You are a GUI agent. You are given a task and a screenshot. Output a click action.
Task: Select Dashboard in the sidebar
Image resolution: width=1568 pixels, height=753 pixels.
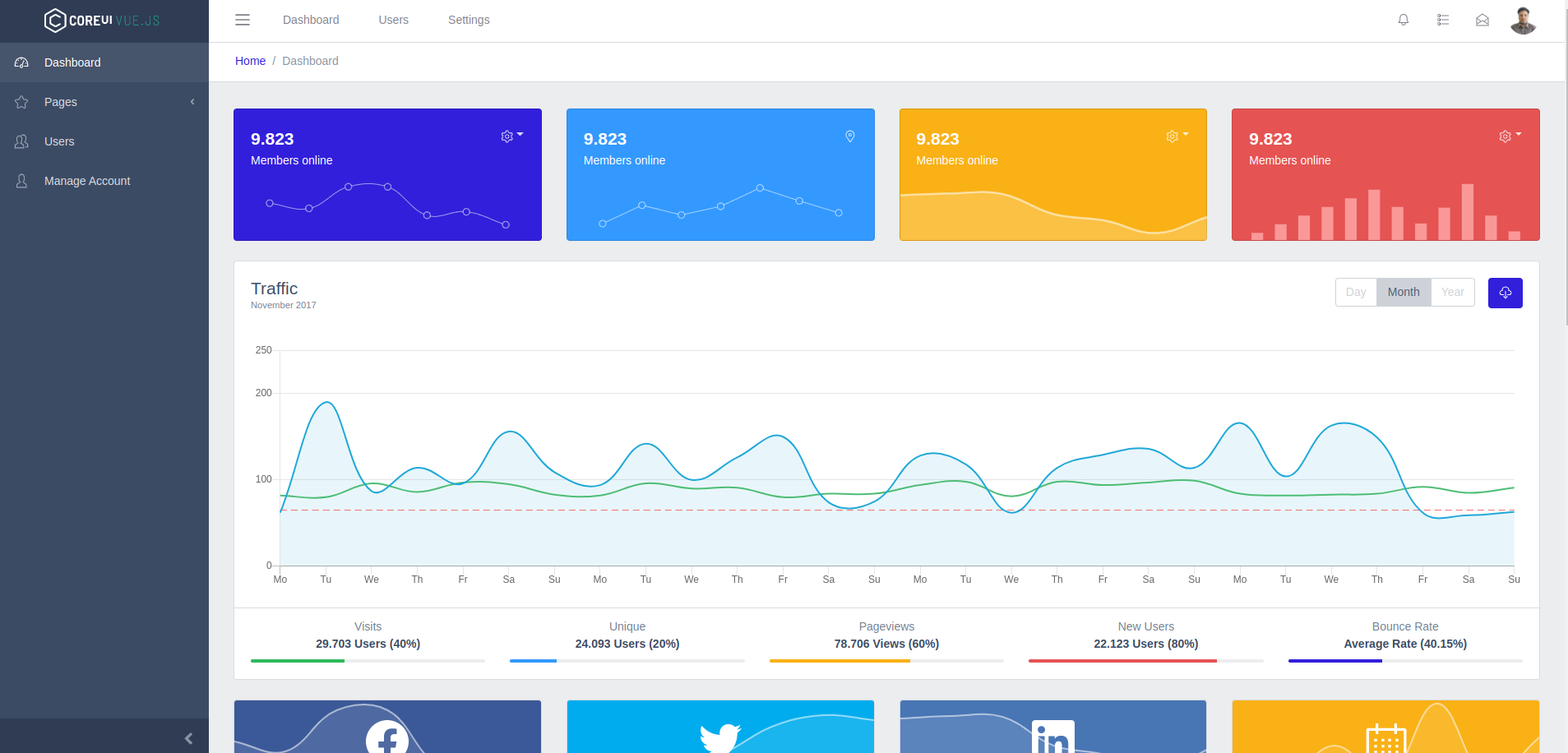pos(104,62)
